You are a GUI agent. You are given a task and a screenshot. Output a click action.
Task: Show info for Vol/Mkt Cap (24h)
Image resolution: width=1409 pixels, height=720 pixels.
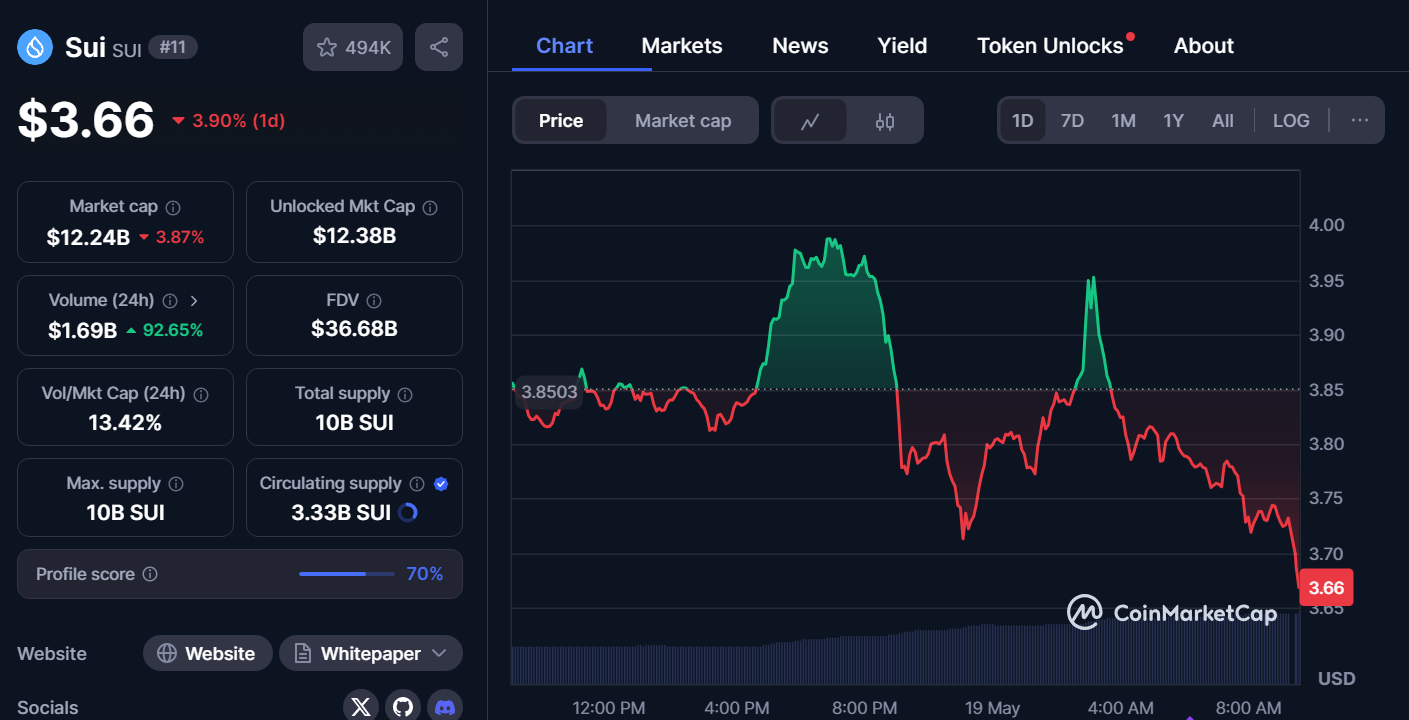201,395
